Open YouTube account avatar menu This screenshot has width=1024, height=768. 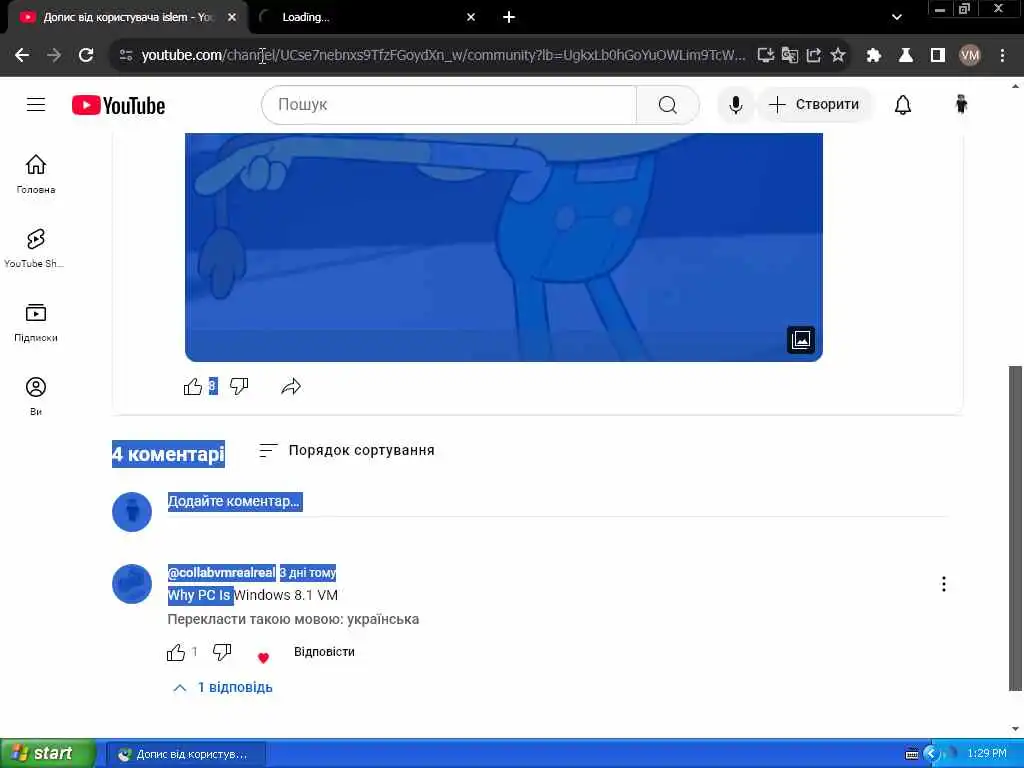961,104
